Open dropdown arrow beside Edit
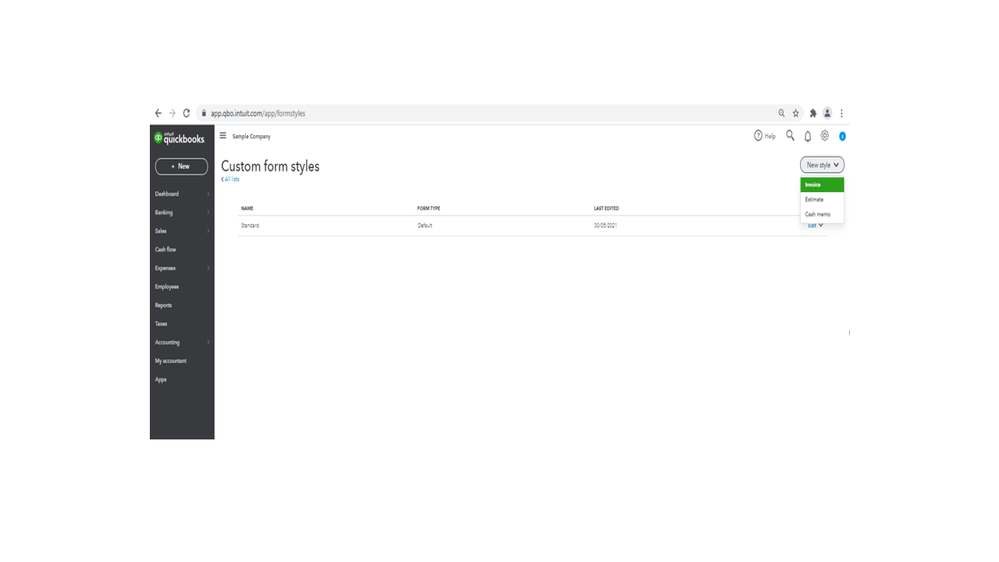 point(821,226)
